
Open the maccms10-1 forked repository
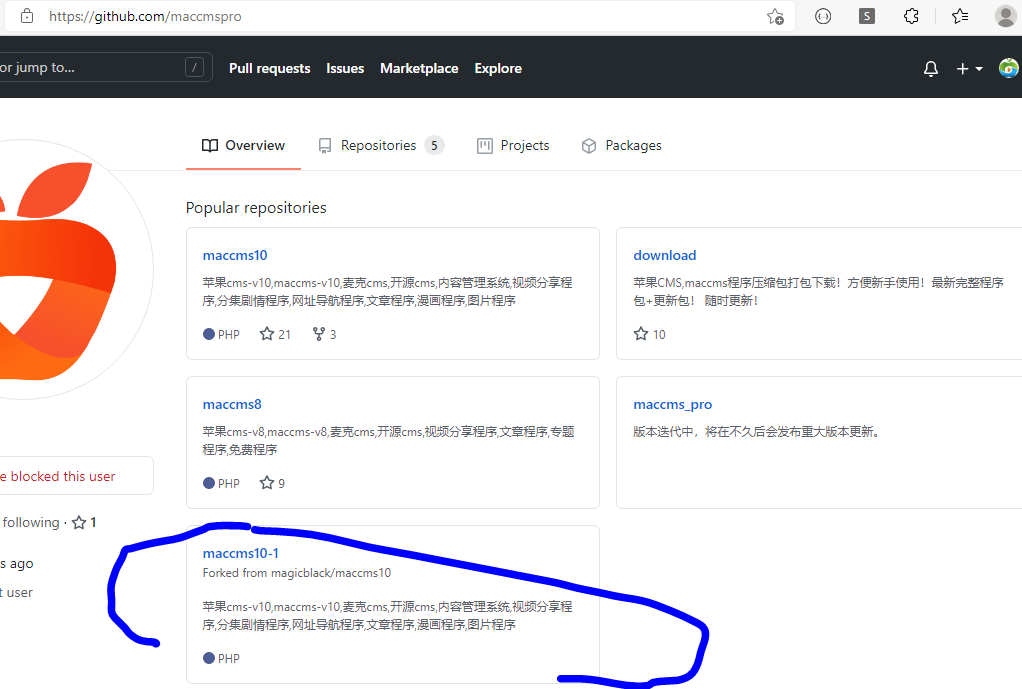tap(241, 553)
